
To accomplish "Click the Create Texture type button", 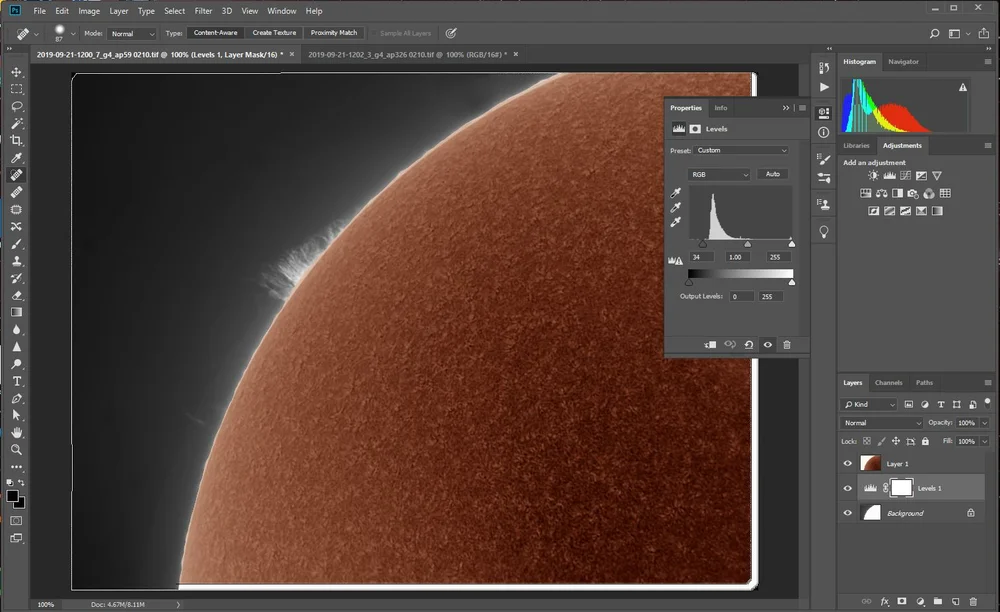I will [274, 33].
